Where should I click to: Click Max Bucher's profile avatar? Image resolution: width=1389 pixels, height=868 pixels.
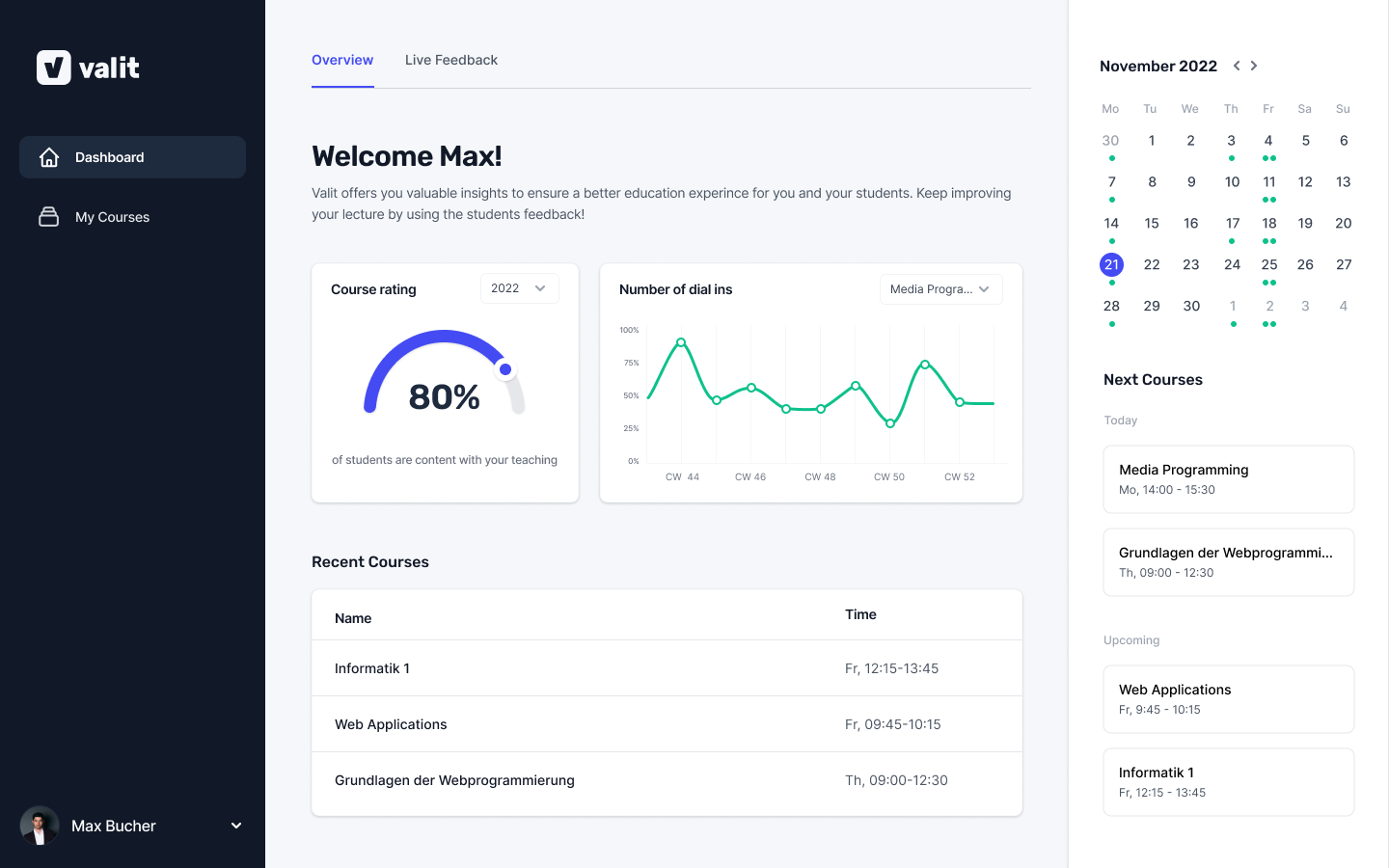point(40,826)
